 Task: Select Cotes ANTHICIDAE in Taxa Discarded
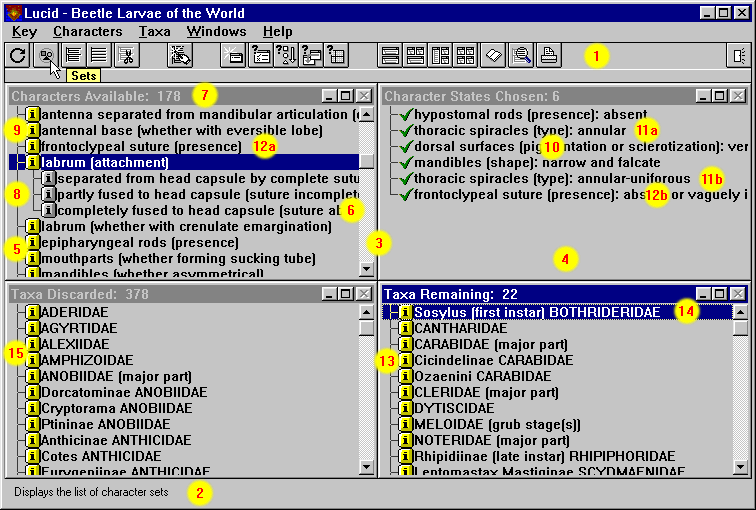click(x=101, y=456)
